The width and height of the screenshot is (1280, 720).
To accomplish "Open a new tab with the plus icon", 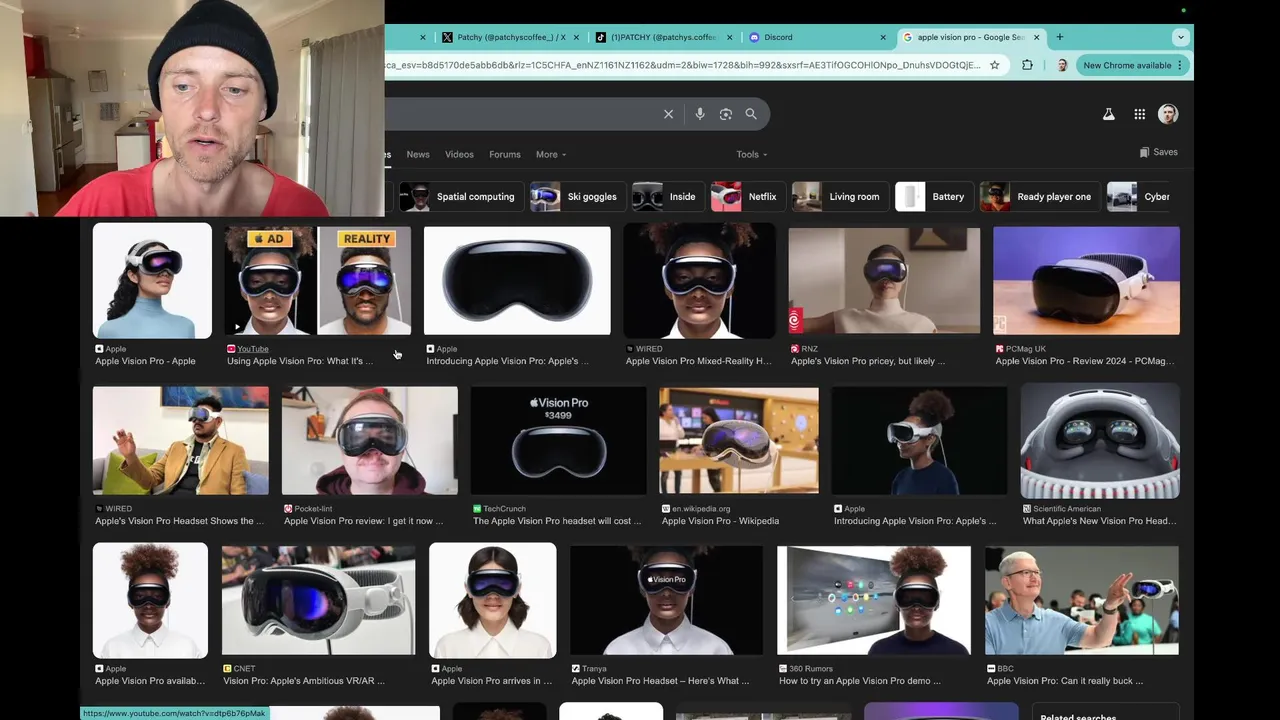I will coord(1059,37).
